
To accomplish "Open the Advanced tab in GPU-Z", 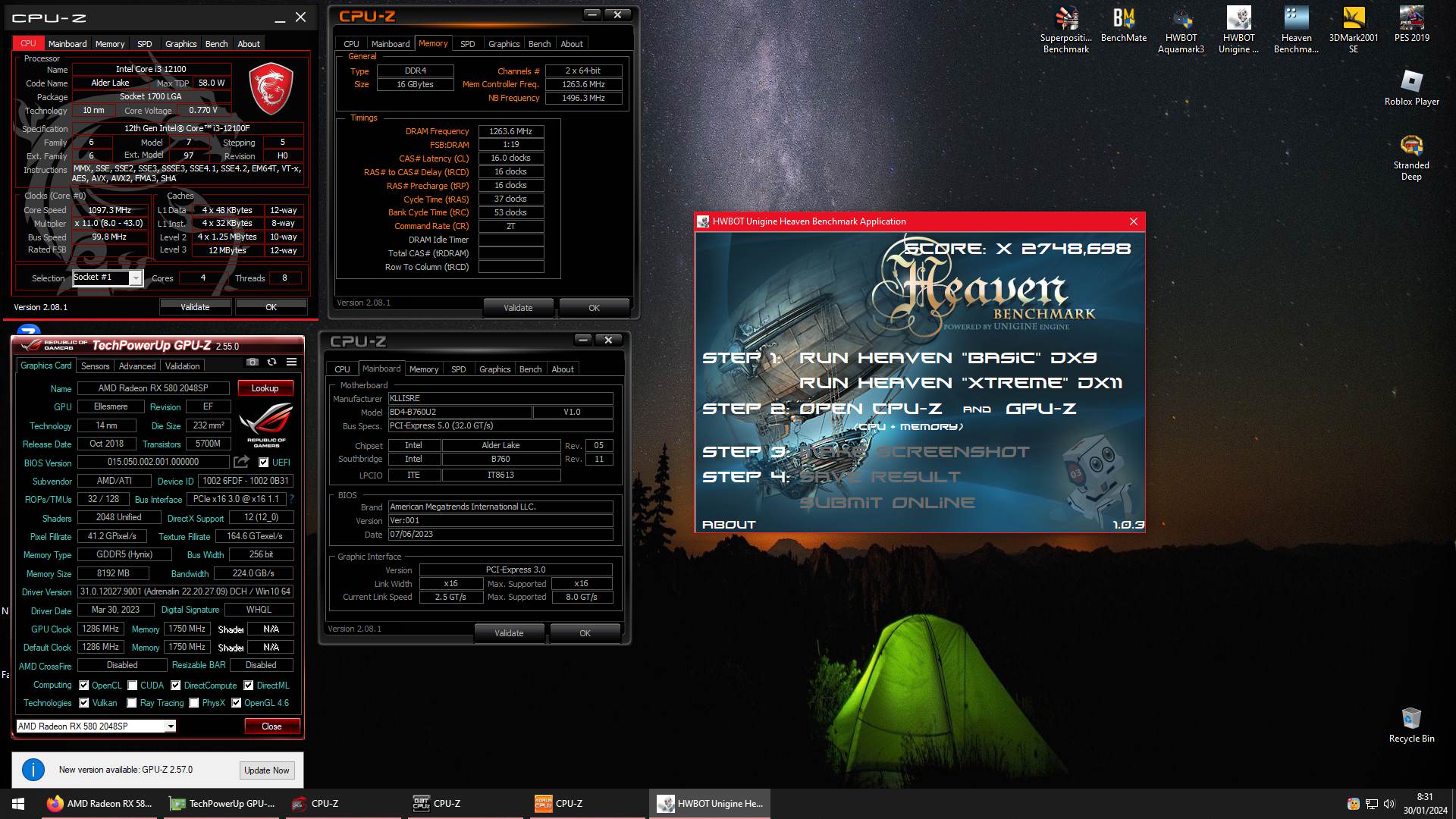I will point(137,366).
